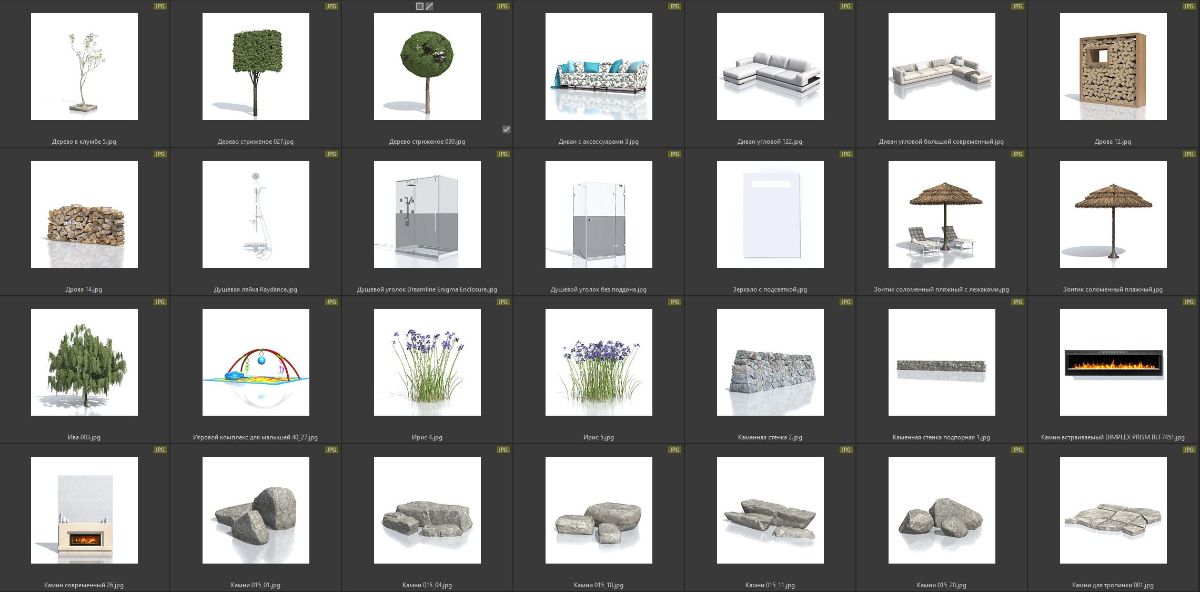Select the Дрова 14 firewood pile thumbnail

[x=85, y=214]
